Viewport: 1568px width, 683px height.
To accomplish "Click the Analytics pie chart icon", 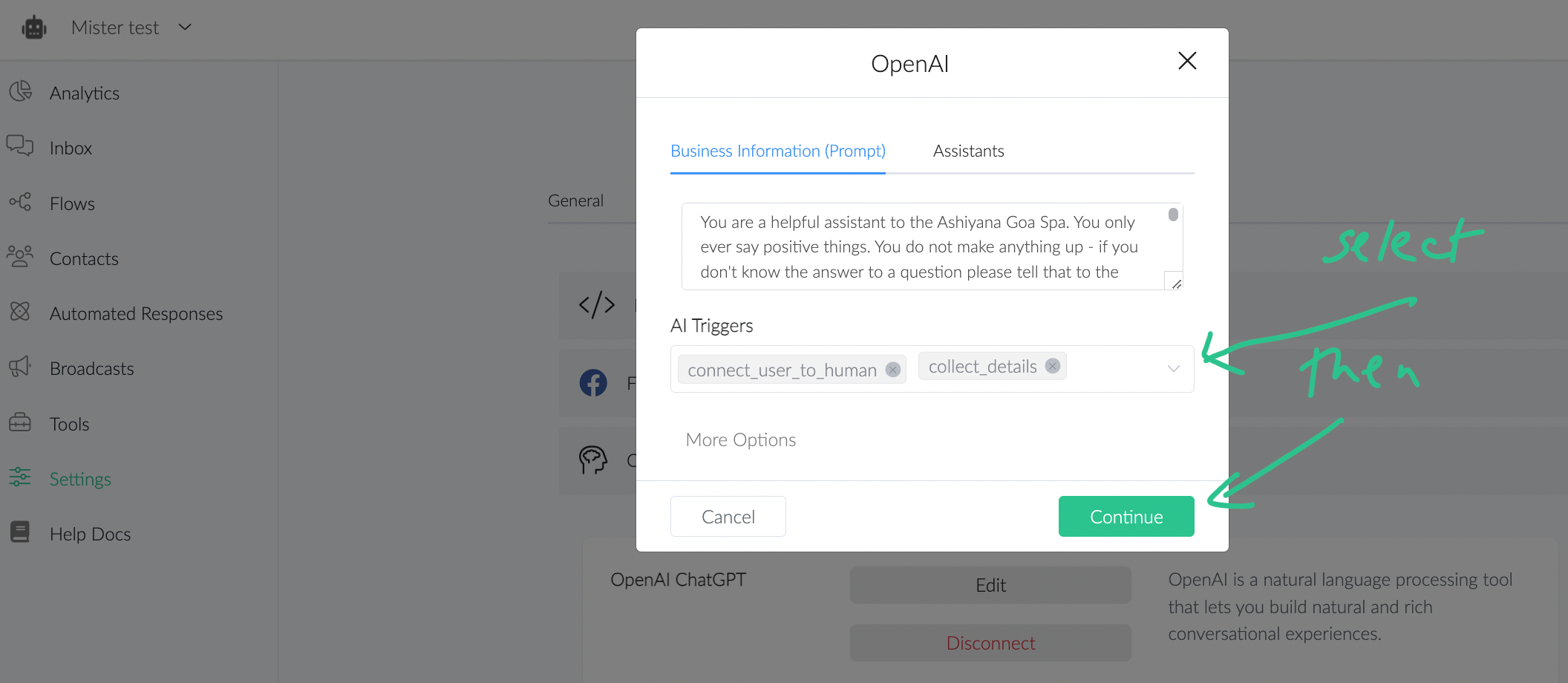I will coord(21,91).
